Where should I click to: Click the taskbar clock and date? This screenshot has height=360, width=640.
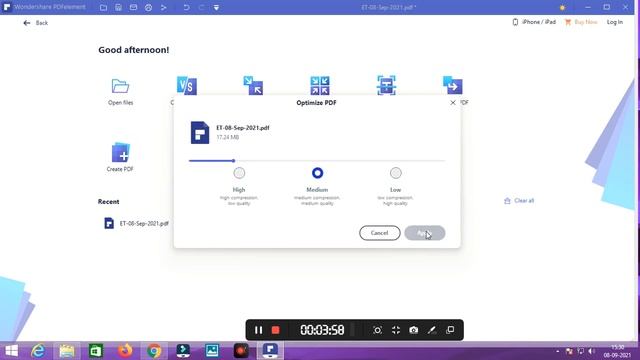pyautogui.click(x=617, y=351)
